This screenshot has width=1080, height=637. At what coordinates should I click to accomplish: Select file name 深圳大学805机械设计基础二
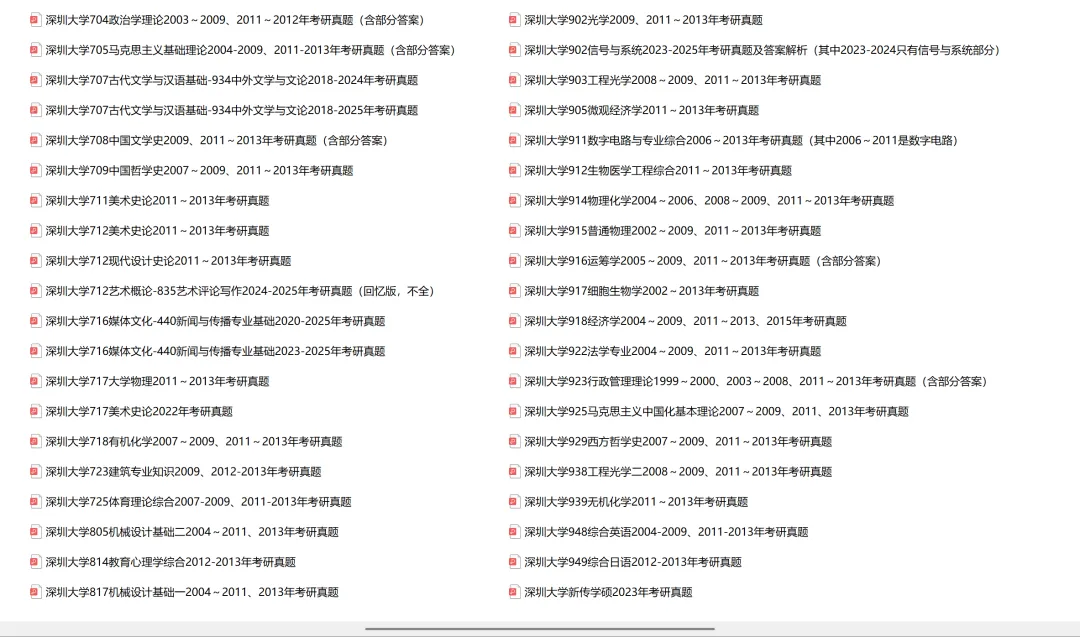(x=192, y=532)
